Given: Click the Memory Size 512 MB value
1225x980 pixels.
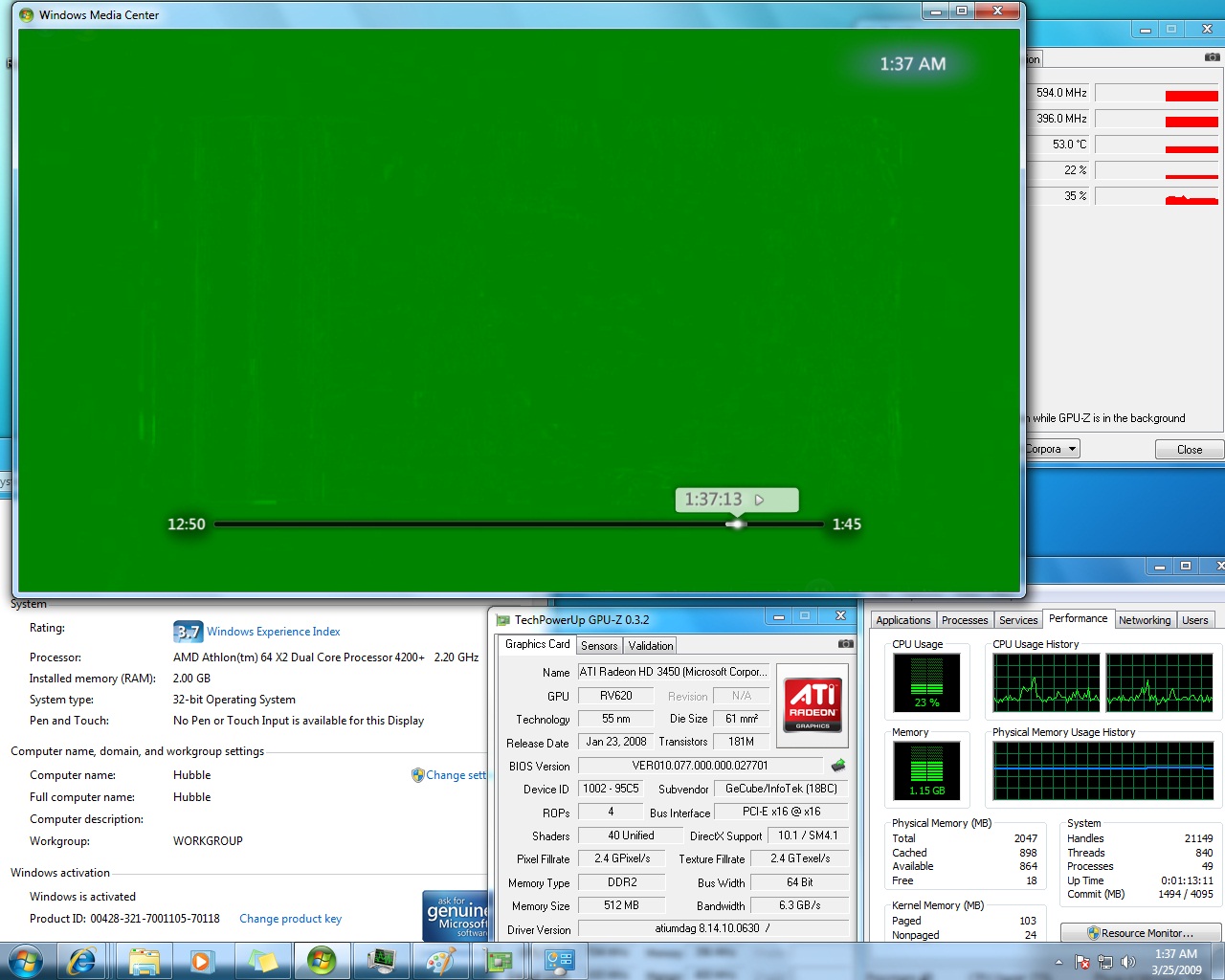Looking at the screenshot, I should pos(622,905).
